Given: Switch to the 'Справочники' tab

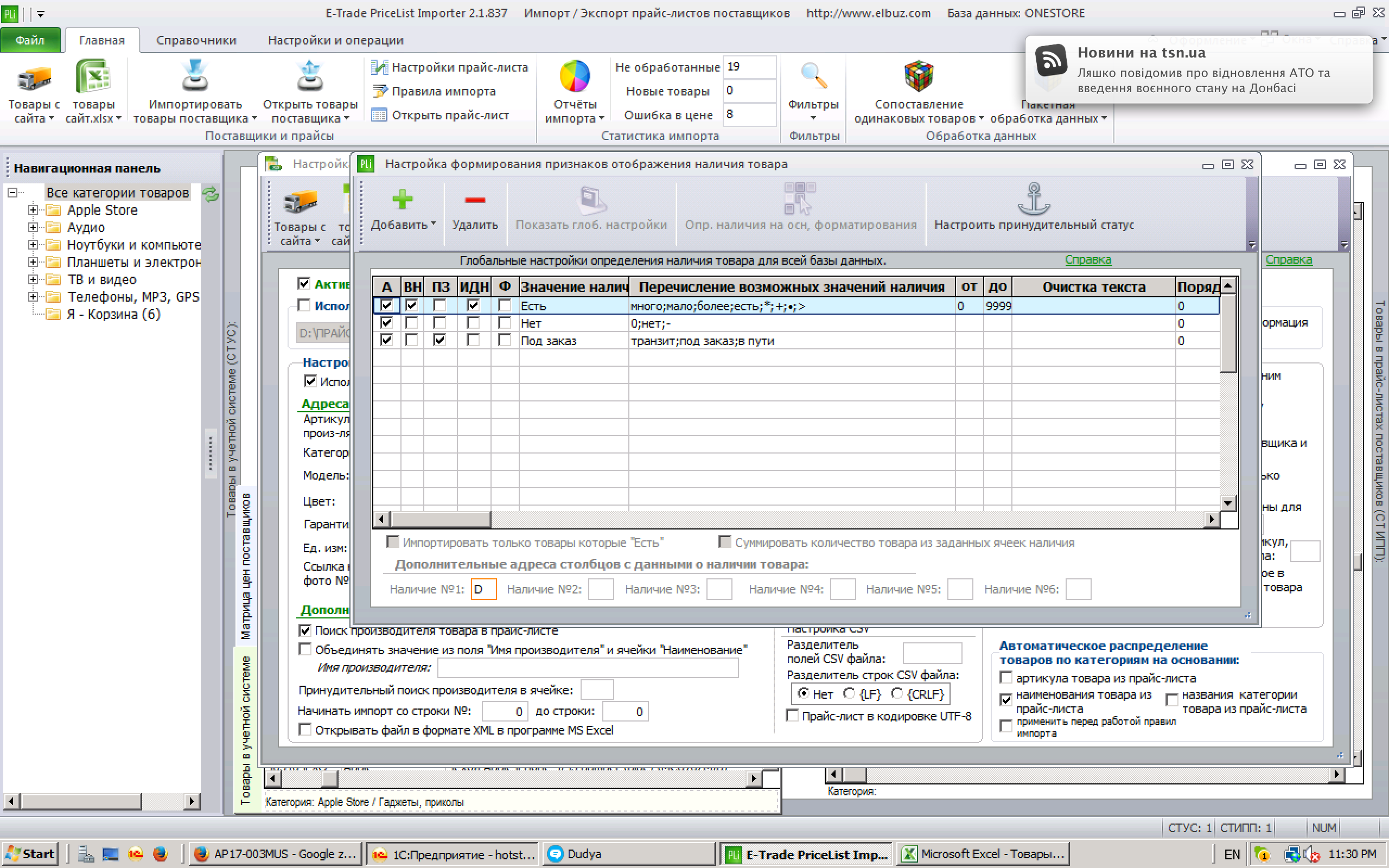Looking at the screenshot, I should pyautogui.click(x=196, y=40).
